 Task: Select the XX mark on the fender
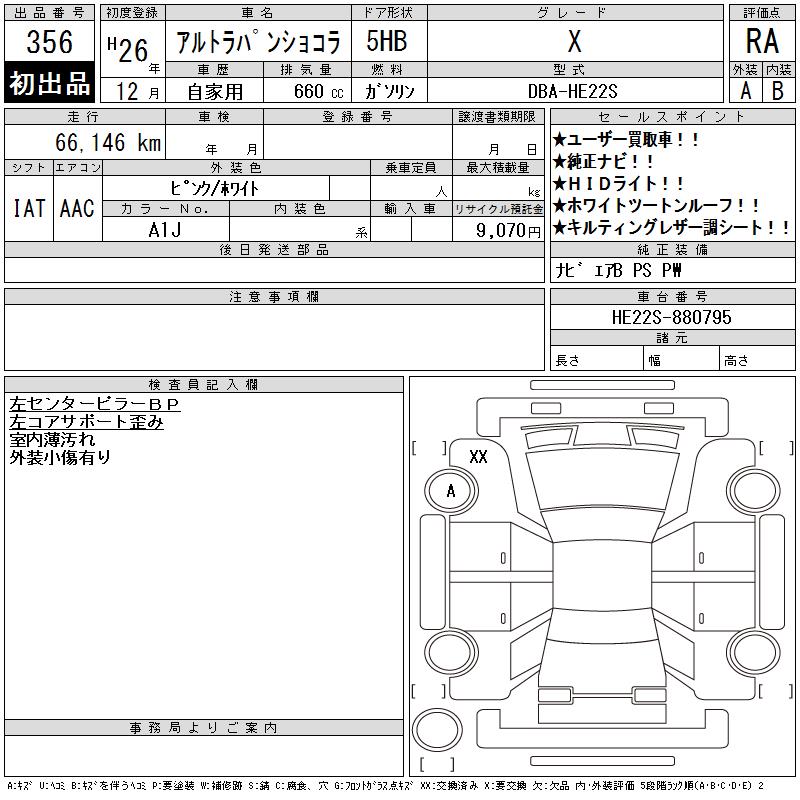coord(478,457)
